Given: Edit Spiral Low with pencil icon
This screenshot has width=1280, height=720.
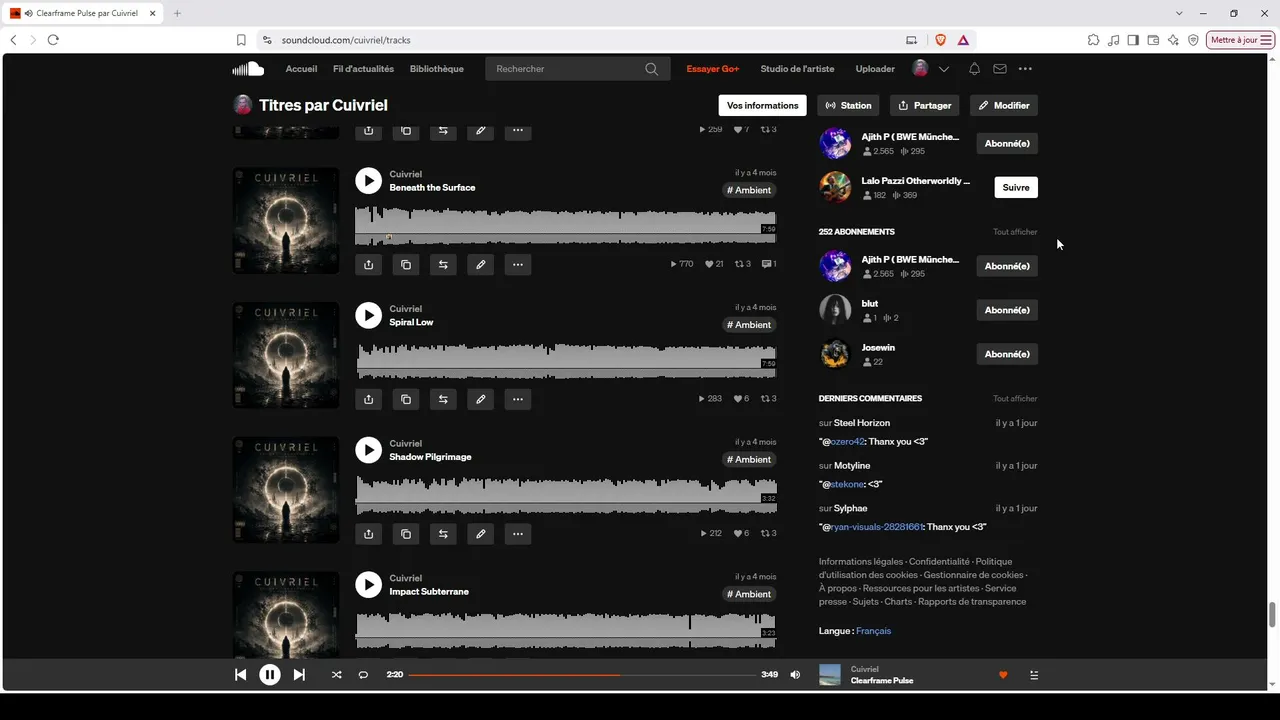Looking at the screenshot, I should pos(481,399).
